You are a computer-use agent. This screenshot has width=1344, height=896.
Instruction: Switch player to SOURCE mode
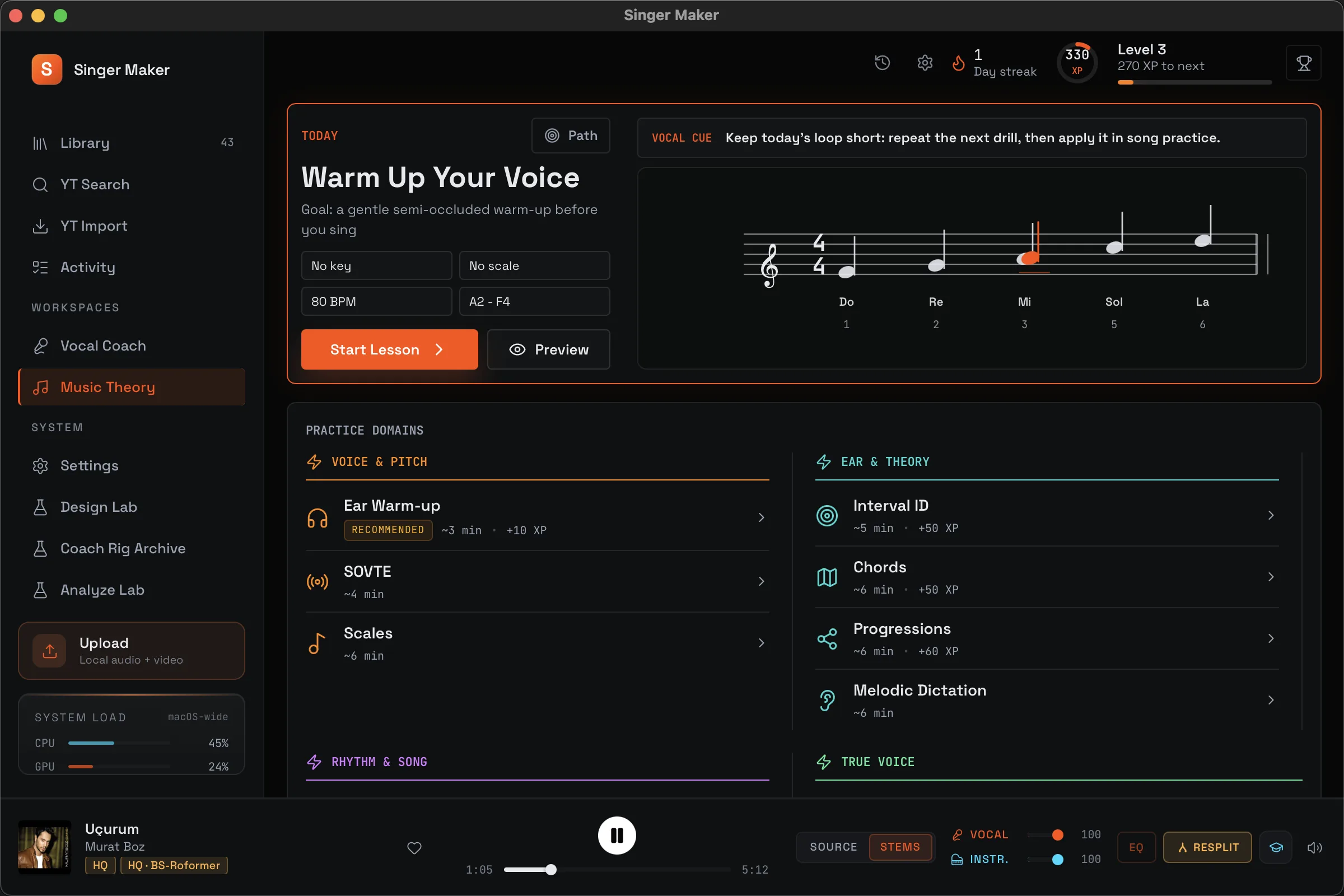(833, 847)
